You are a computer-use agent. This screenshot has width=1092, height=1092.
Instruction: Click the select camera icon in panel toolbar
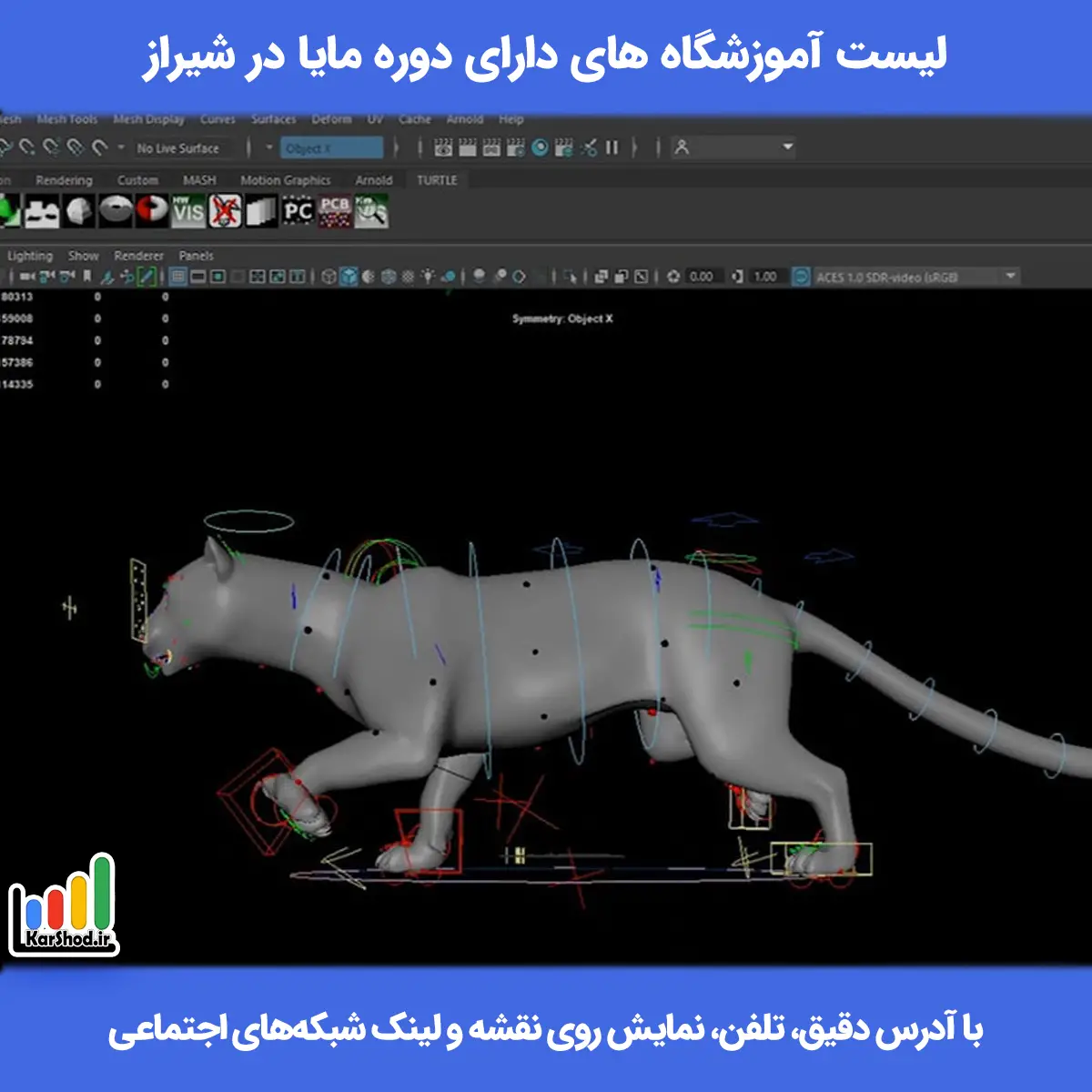click(x=28, y=277)
